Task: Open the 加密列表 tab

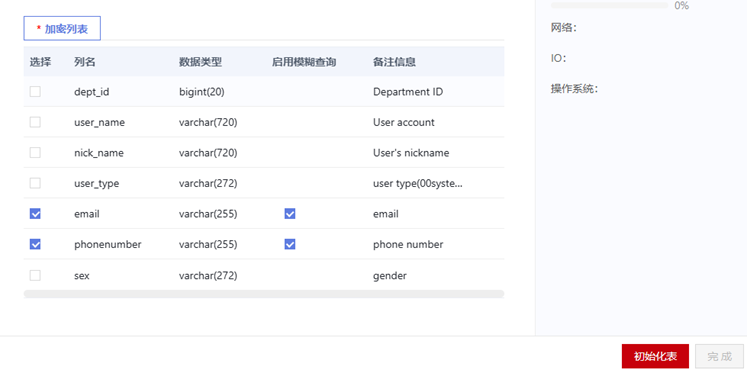Action: click(x=62, y=29)
